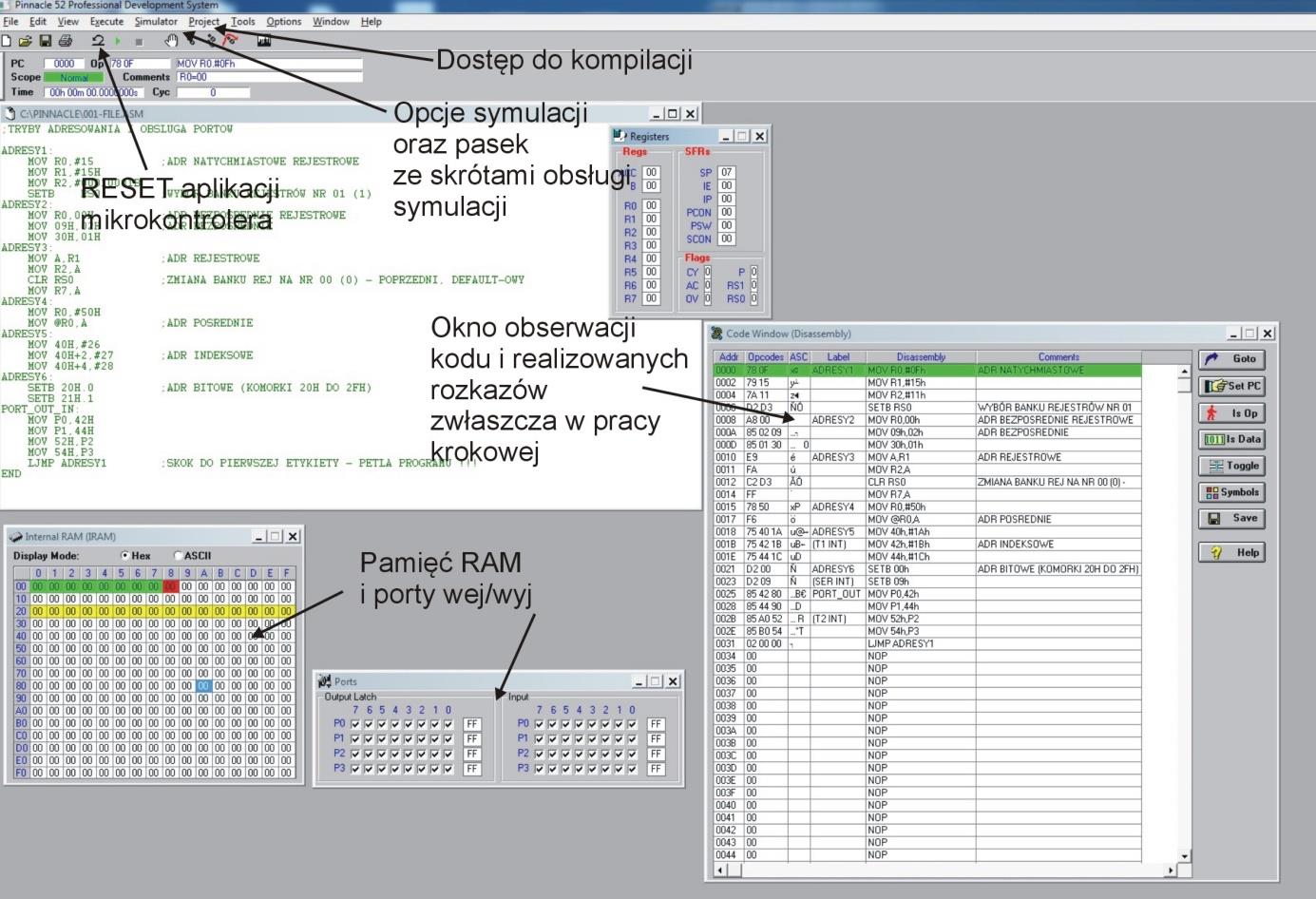Click the Save button in Code Window
Screen dimensions: 1316x899
(1232, 519)
